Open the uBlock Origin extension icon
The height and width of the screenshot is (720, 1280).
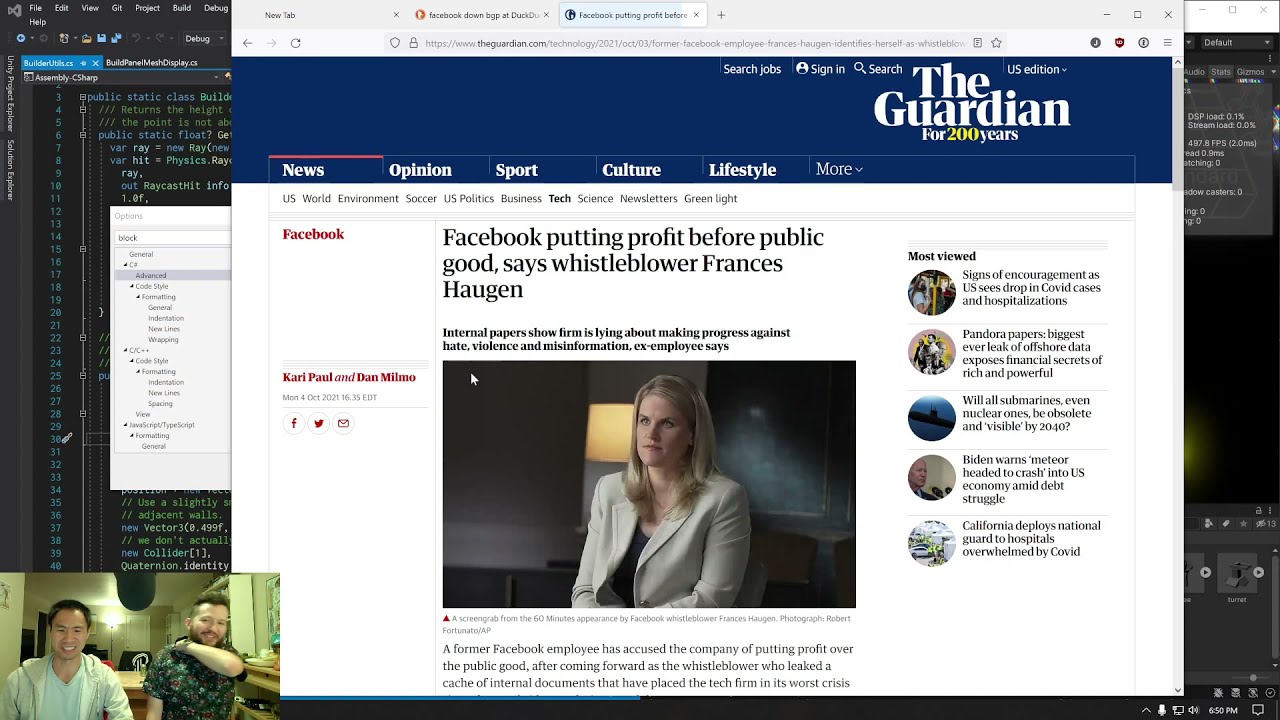(1119, 43)
